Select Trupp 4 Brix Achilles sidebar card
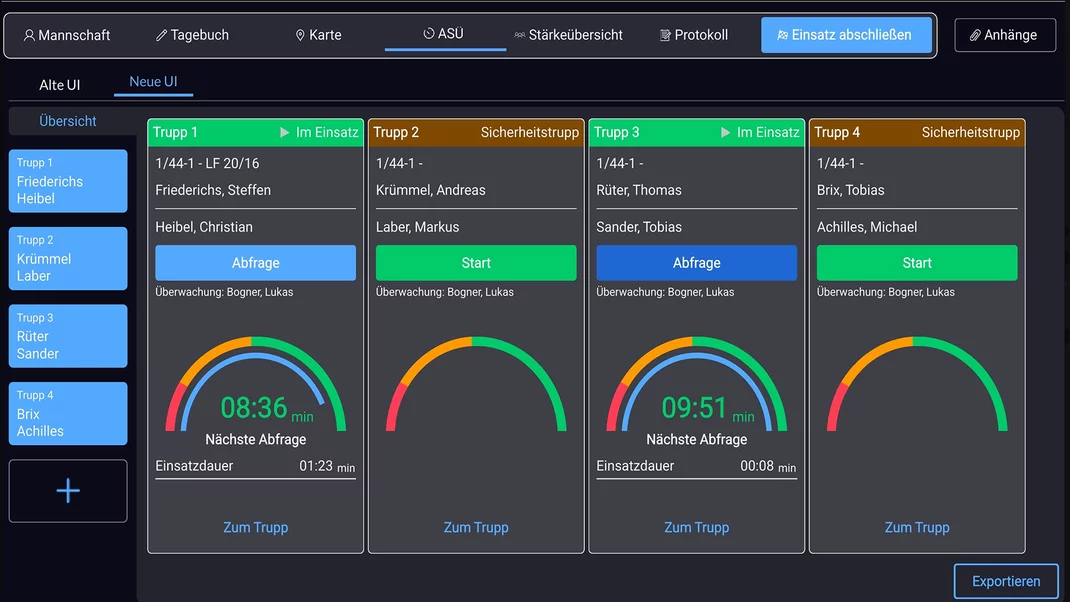 [x=68, y=414]
